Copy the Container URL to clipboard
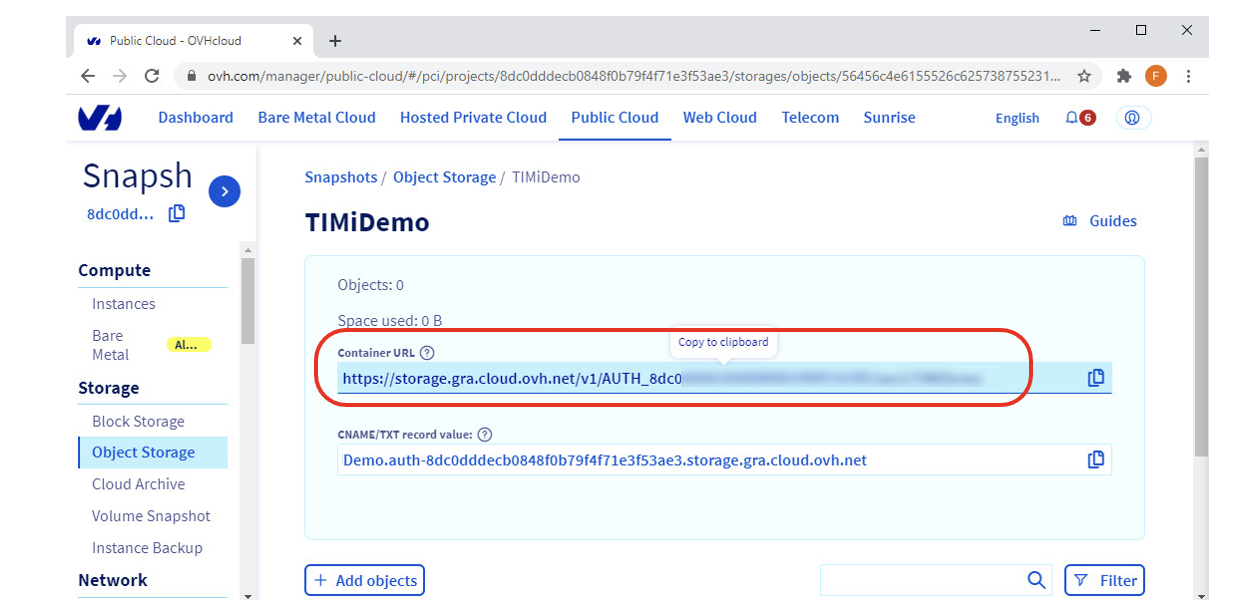 [x=1096, y=378]
